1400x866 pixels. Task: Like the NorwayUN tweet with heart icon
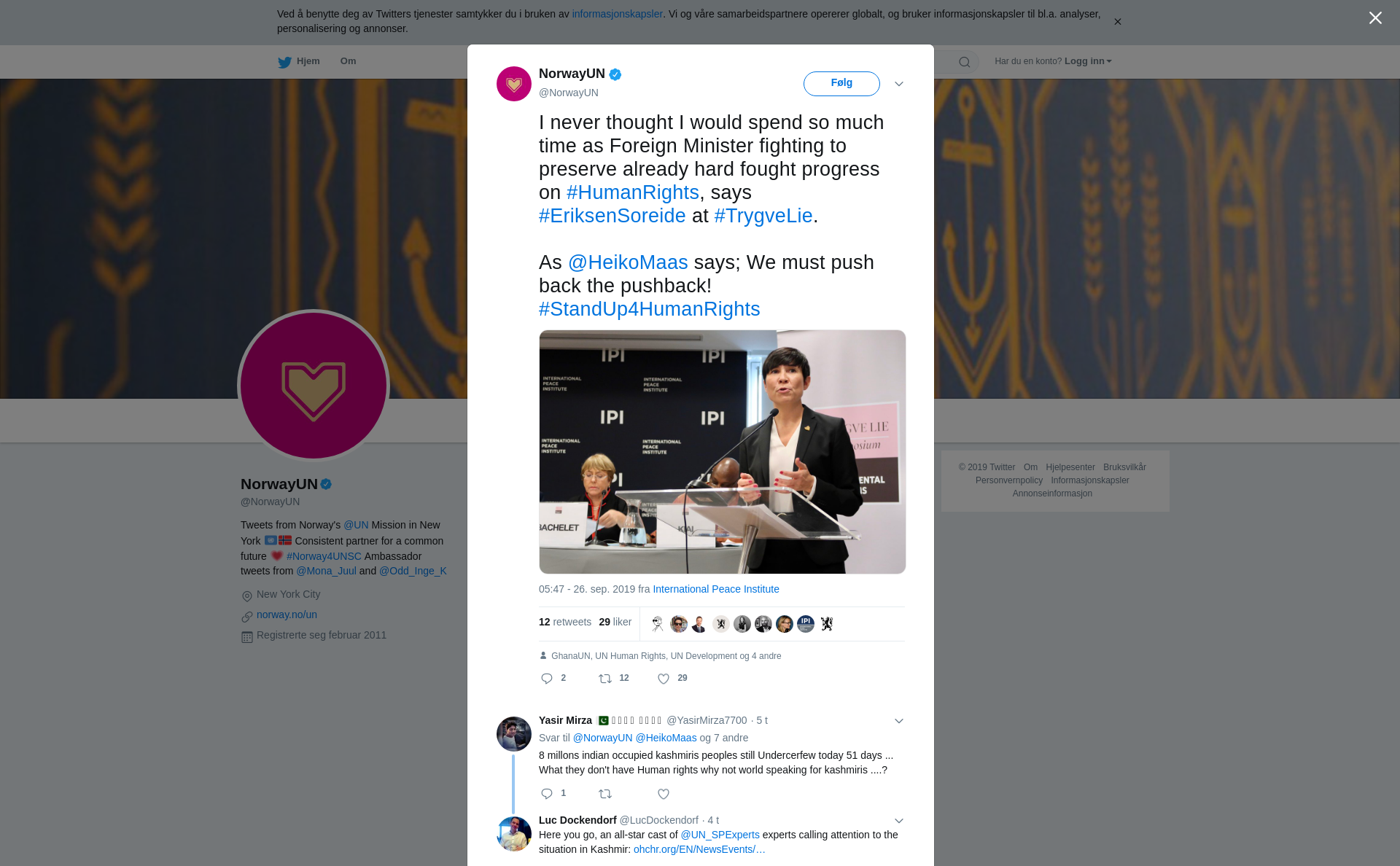click(x=664, y=679)
